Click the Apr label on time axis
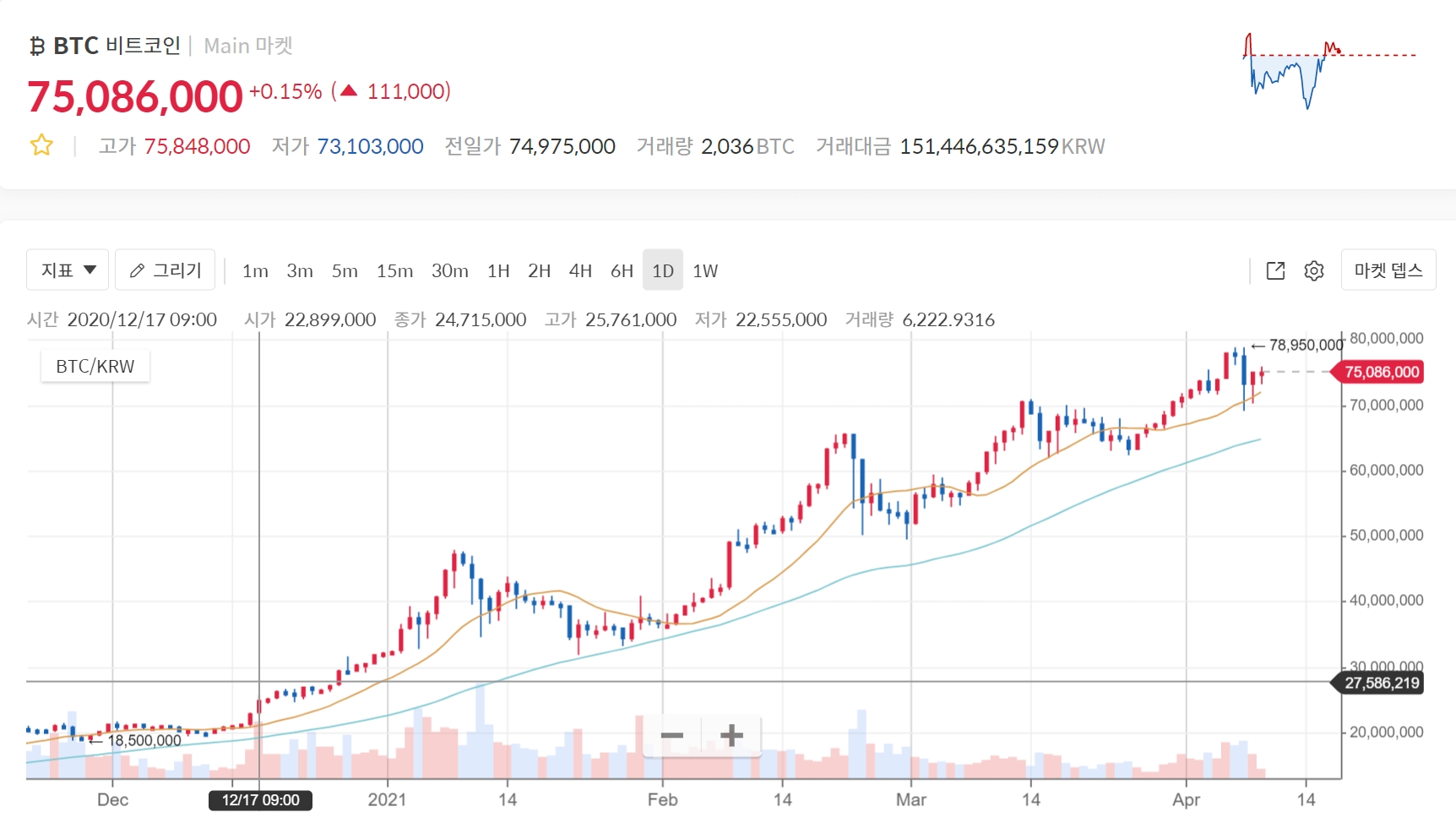This screenshot has height=818, width=1456. (x=1186, y=799)
